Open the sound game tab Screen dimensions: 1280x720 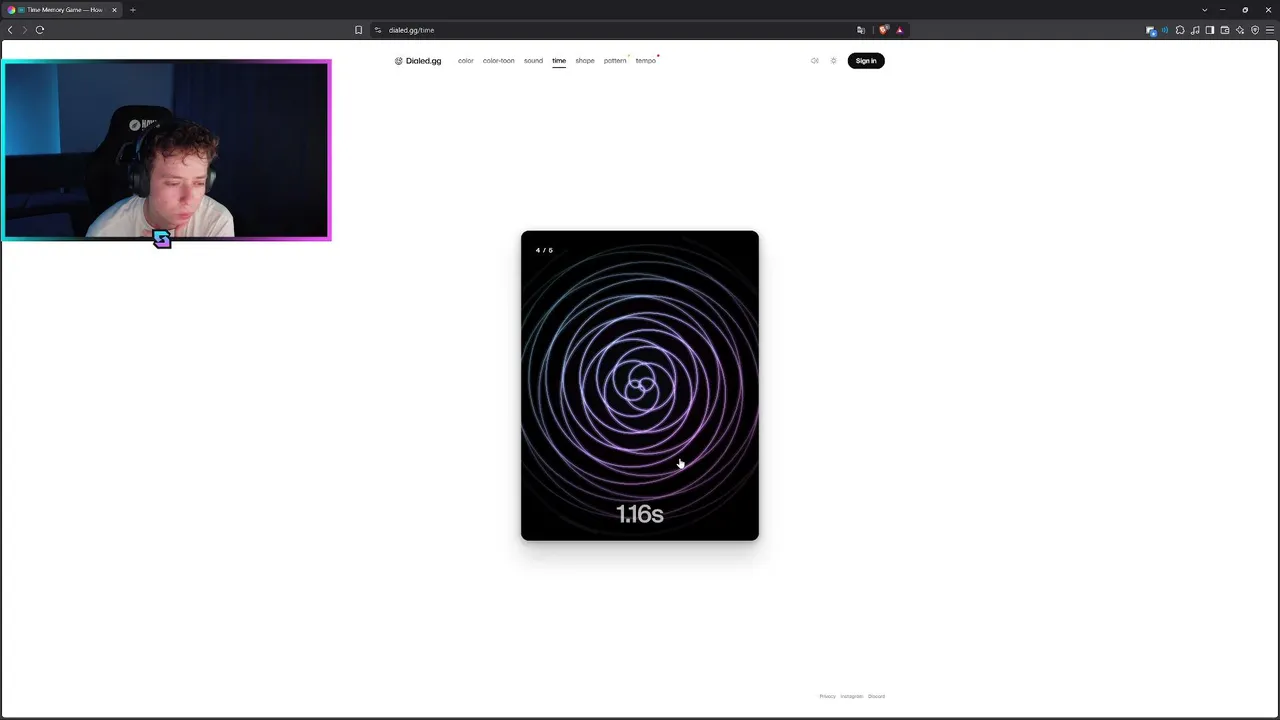click(533, 61)
